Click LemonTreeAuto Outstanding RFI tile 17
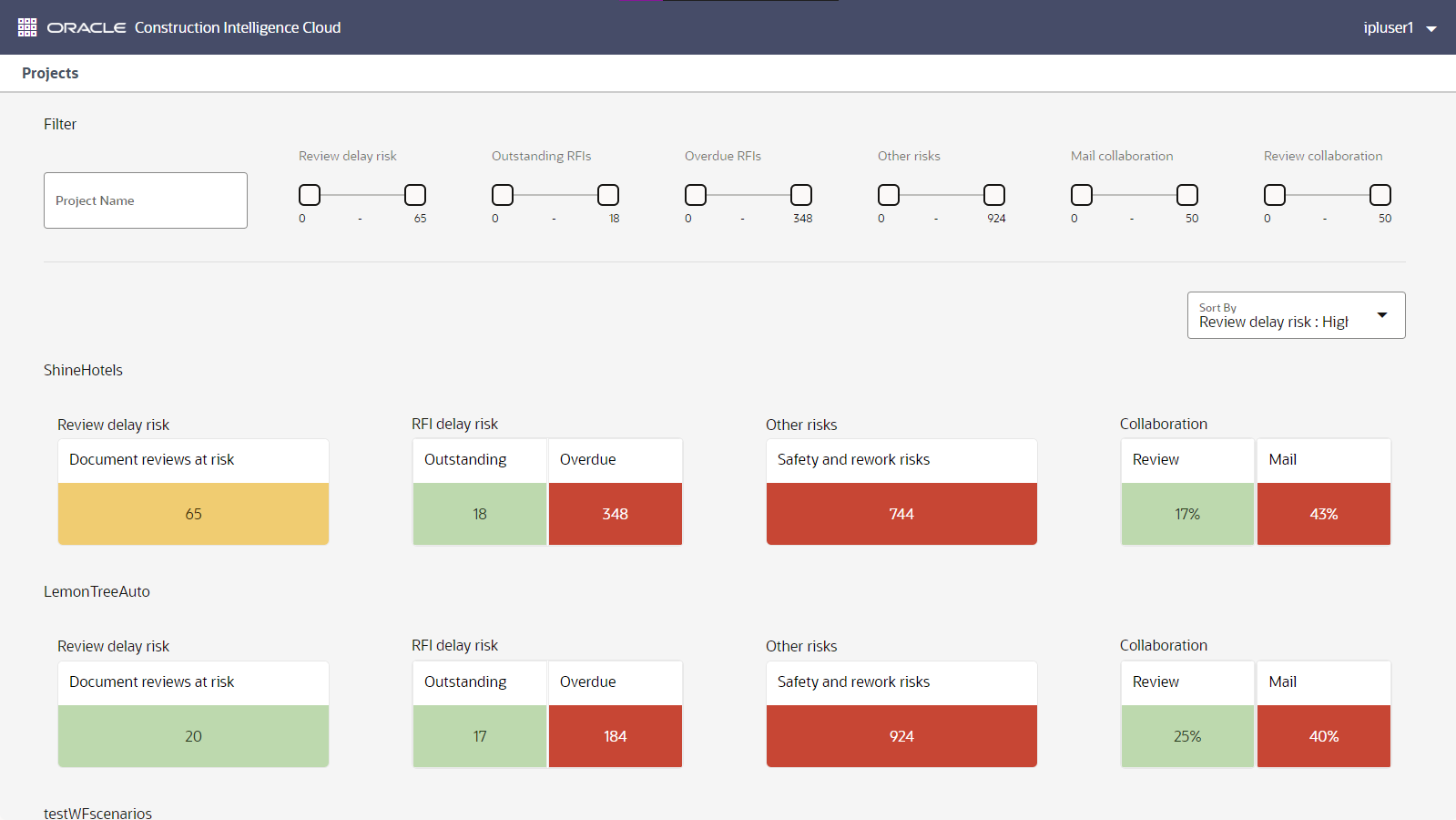Image resolution: width=1456 pixels, height=820 pixels. click(480, 736)
